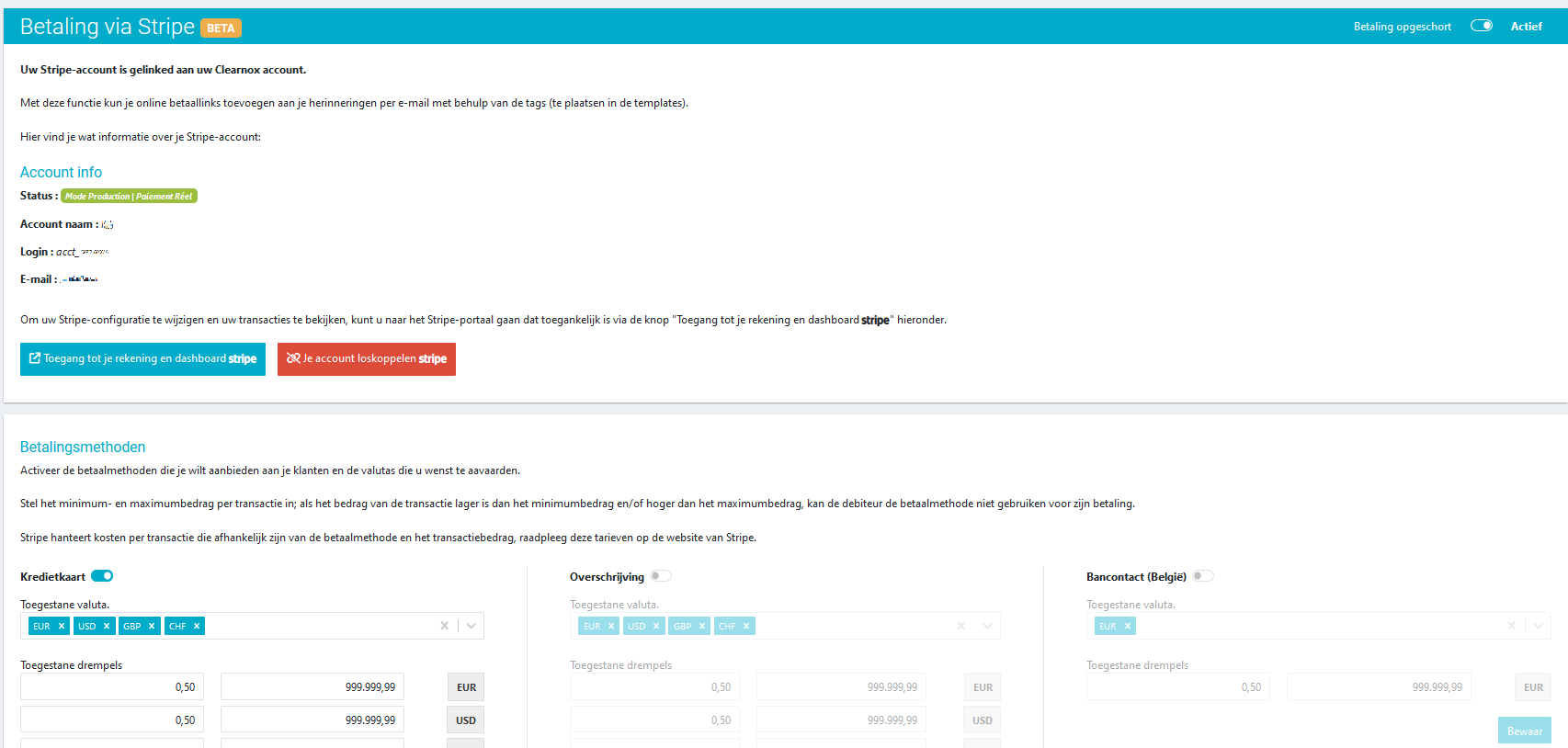Click Overschrijving EUR maximum threshold field

841,686
